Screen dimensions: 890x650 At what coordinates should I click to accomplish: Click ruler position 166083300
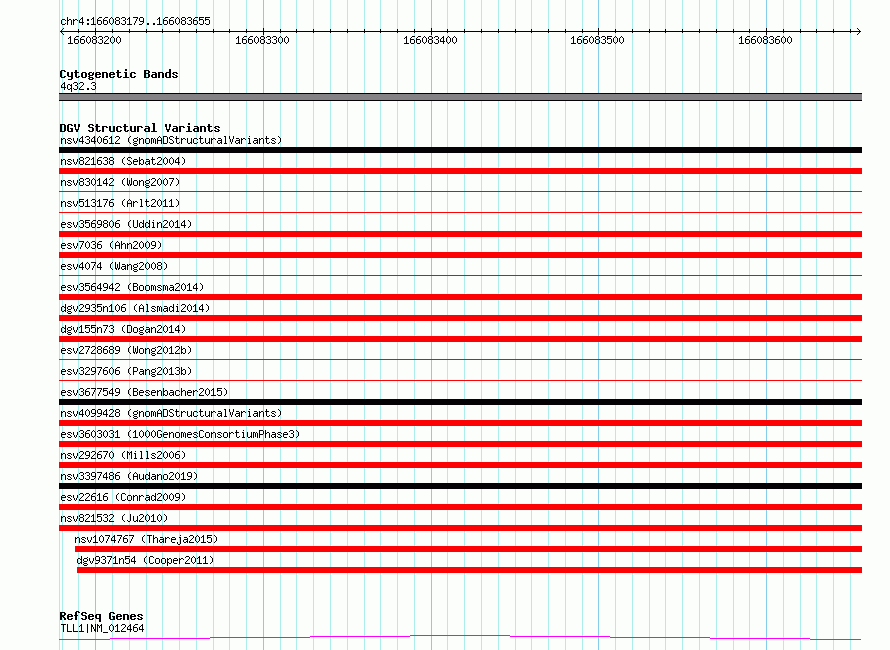[x=262, y=40]
